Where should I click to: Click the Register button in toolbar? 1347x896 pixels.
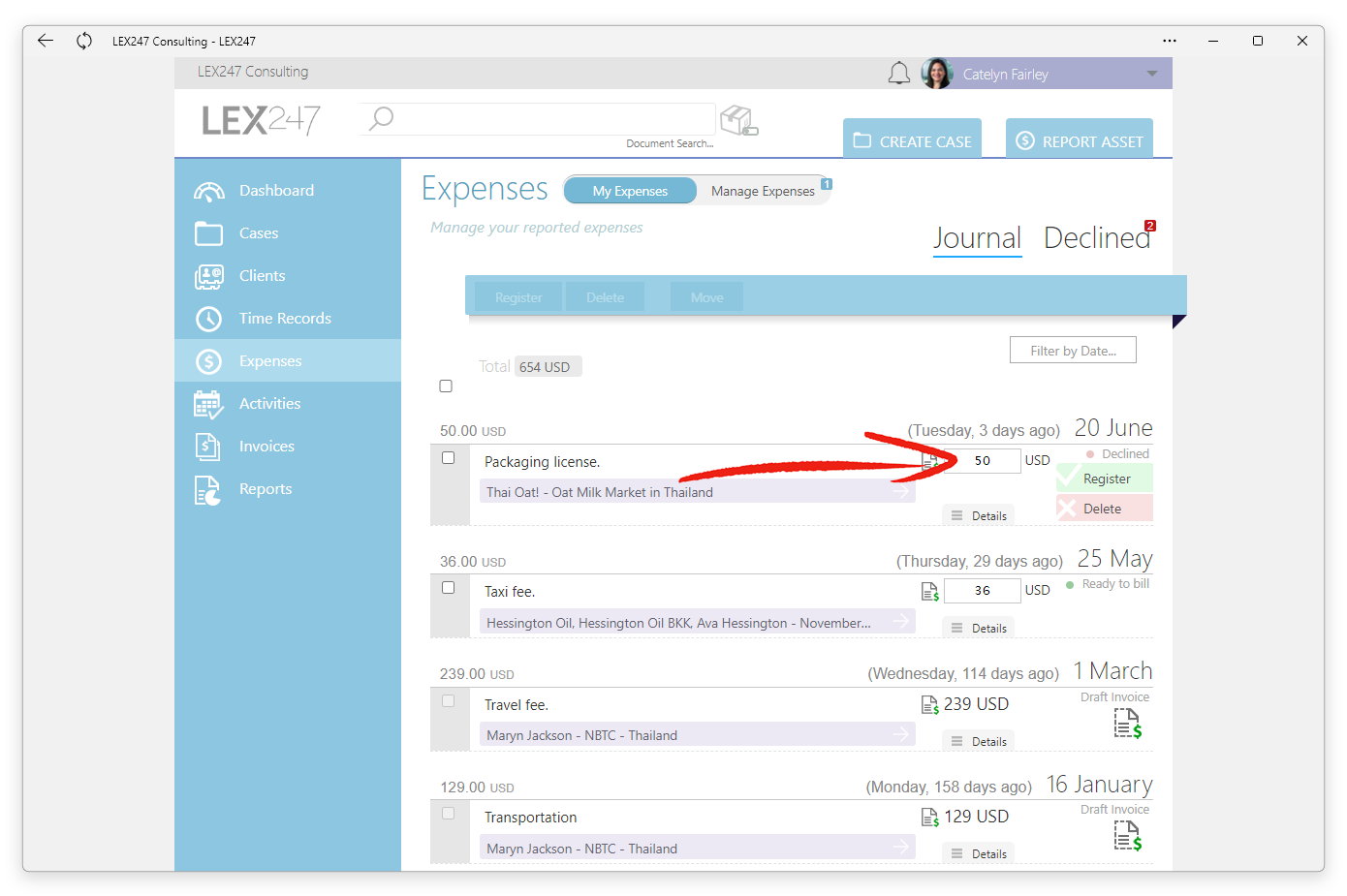coord(518,297)
